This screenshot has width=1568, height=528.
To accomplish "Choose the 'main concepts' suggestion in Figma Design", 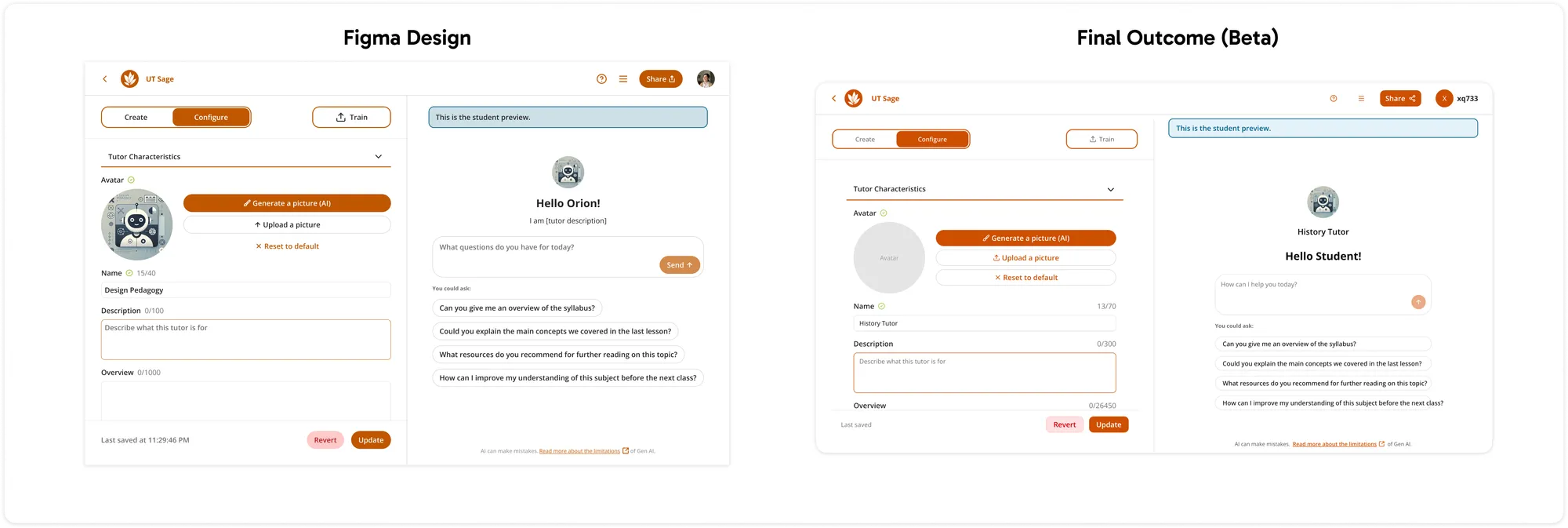I will pyautogui.click(x=555, y=332).
